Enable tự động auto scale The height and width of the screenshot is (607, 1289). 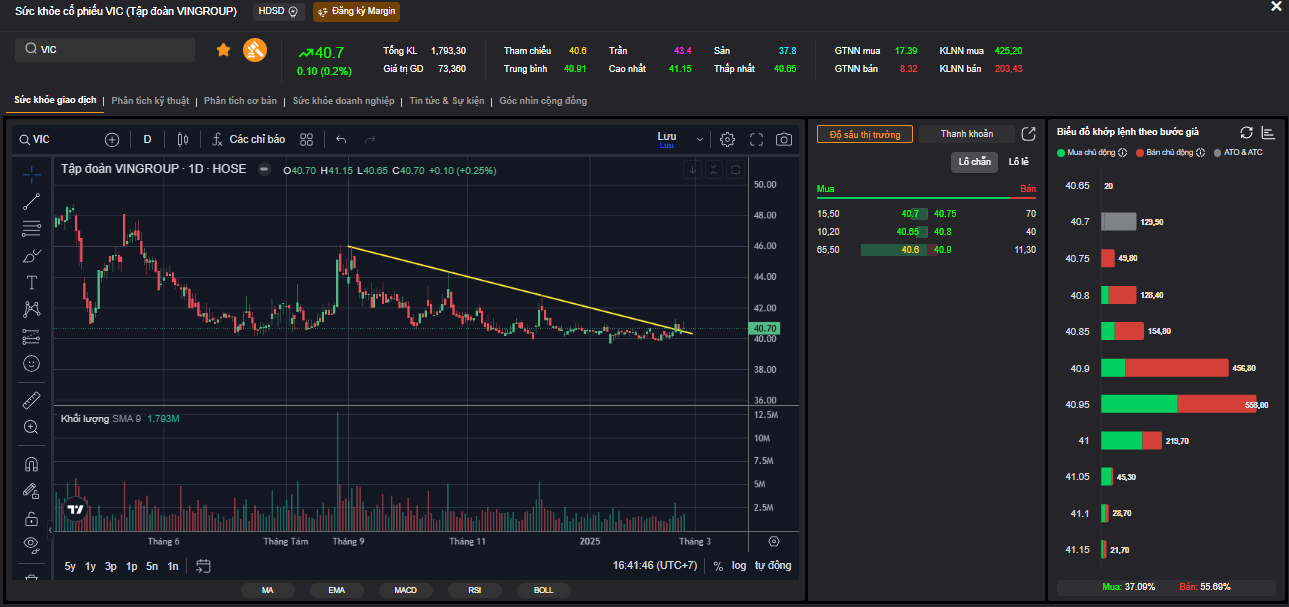point(773,566)
